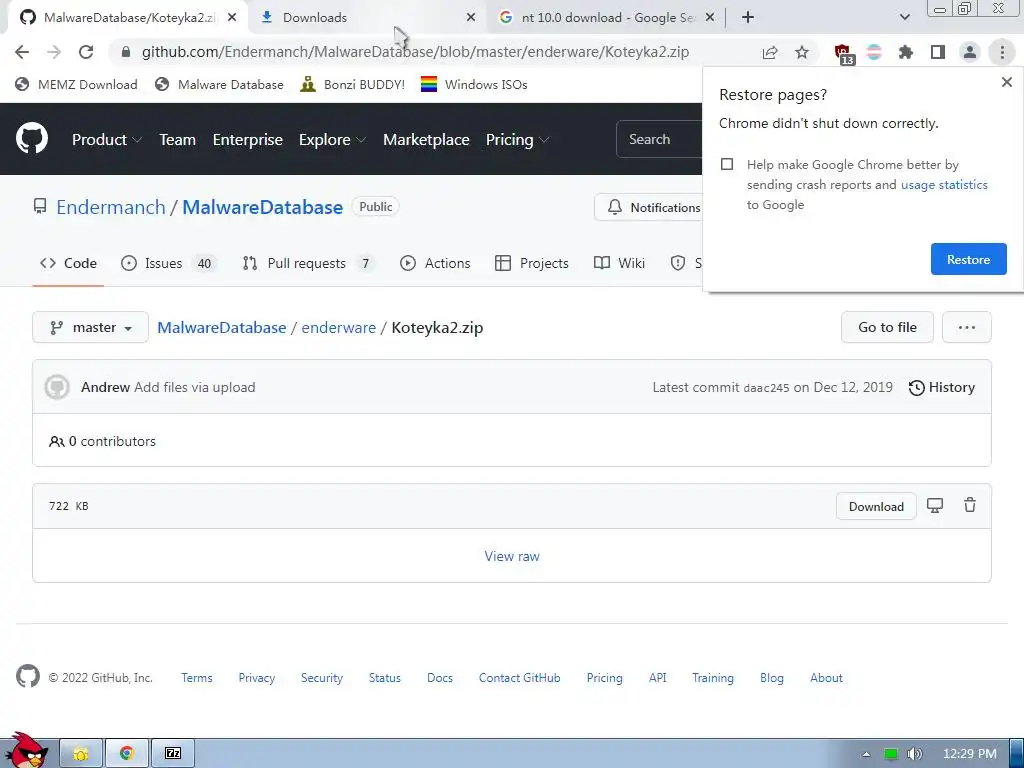Open the Issues repository tab

(167, 263)
